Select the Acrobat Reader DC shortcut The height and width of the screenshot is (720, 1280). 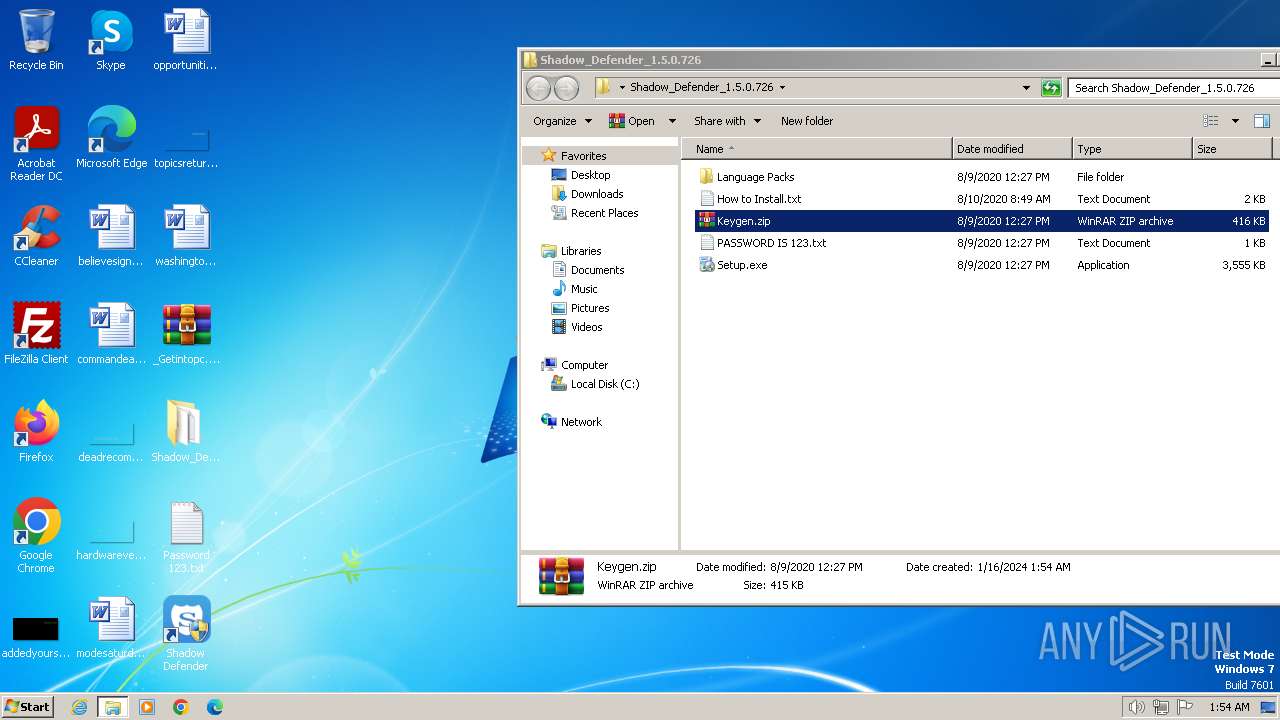[x=36, y=144]
